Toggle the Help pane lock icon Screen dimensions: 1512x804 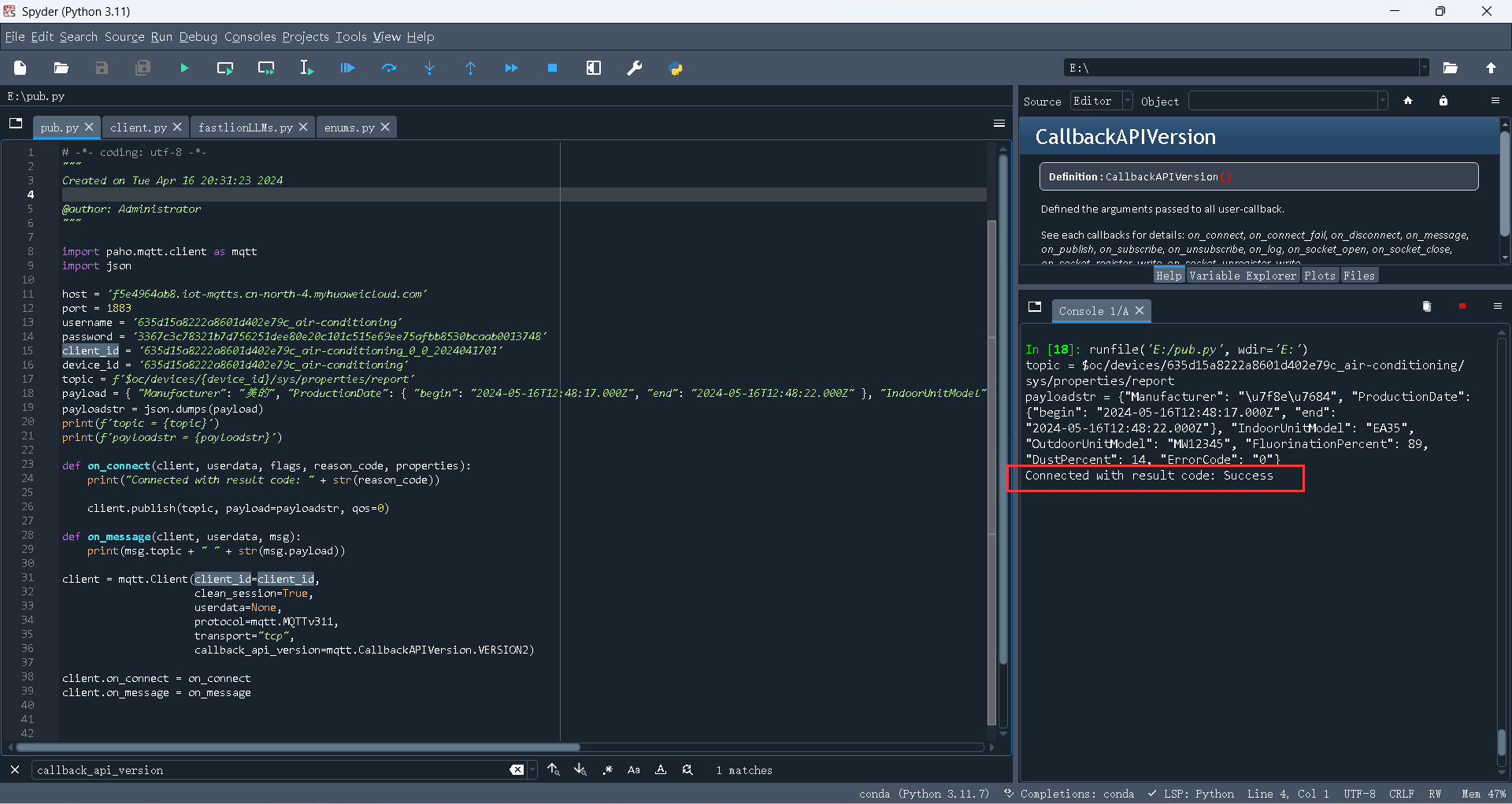point(1443,101)
